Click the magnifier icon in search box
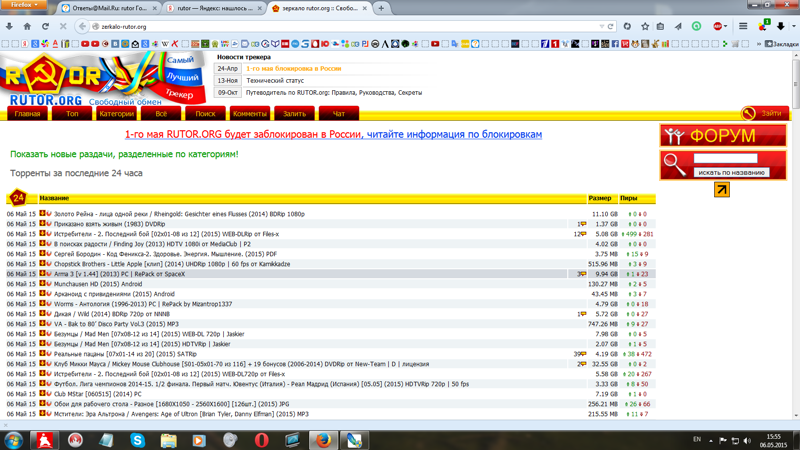The width and height of the screenshot is (800, 450). tap(674, 164)
